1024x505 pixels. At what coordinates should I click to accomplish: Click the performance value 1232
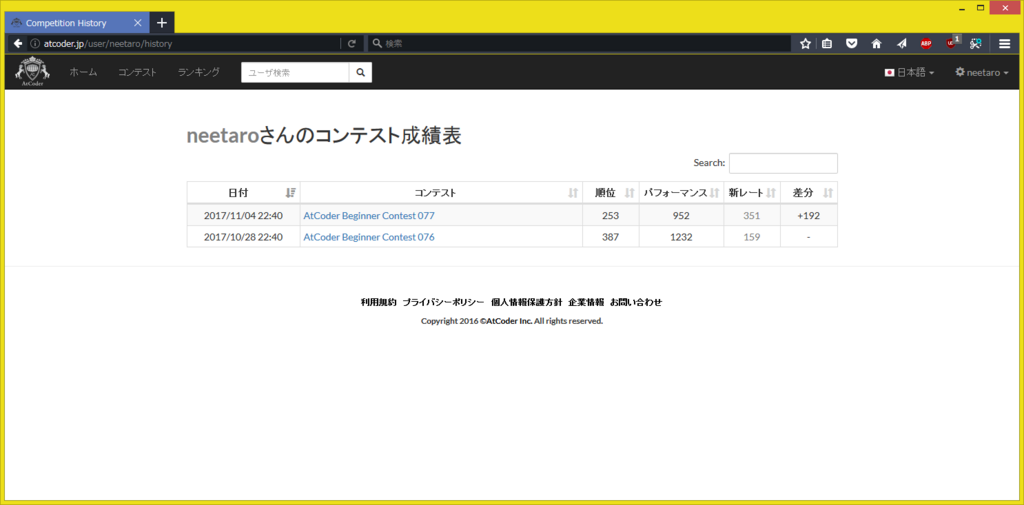coord(681,237)
